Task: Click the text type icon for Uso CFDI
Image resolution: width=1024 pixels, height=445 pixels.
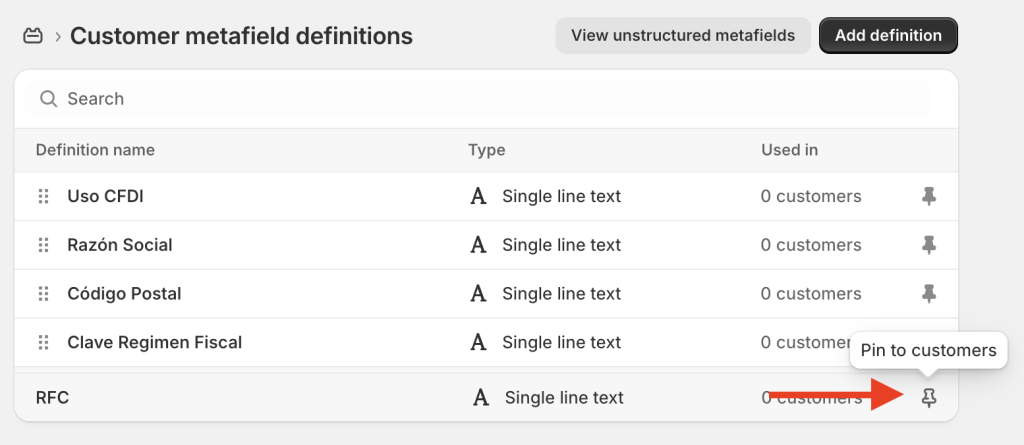Action: coord(479,196)
